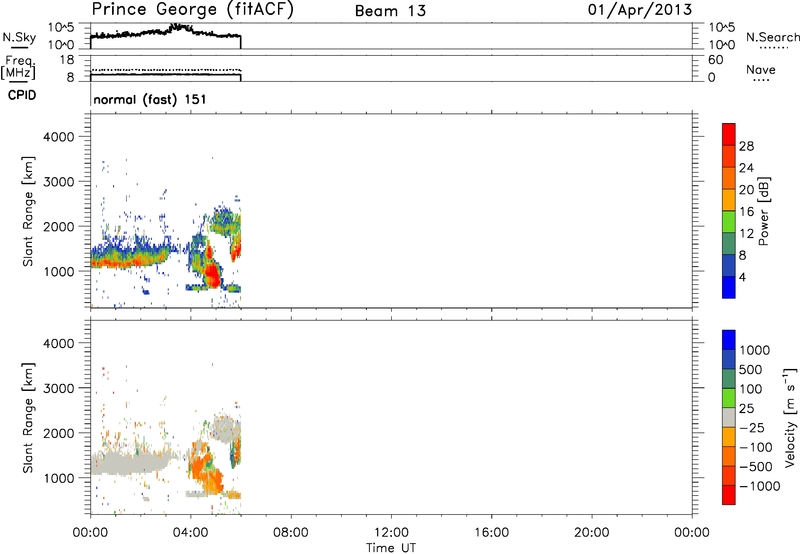Click the 'N.Sky' axis label

click(19, 37)
